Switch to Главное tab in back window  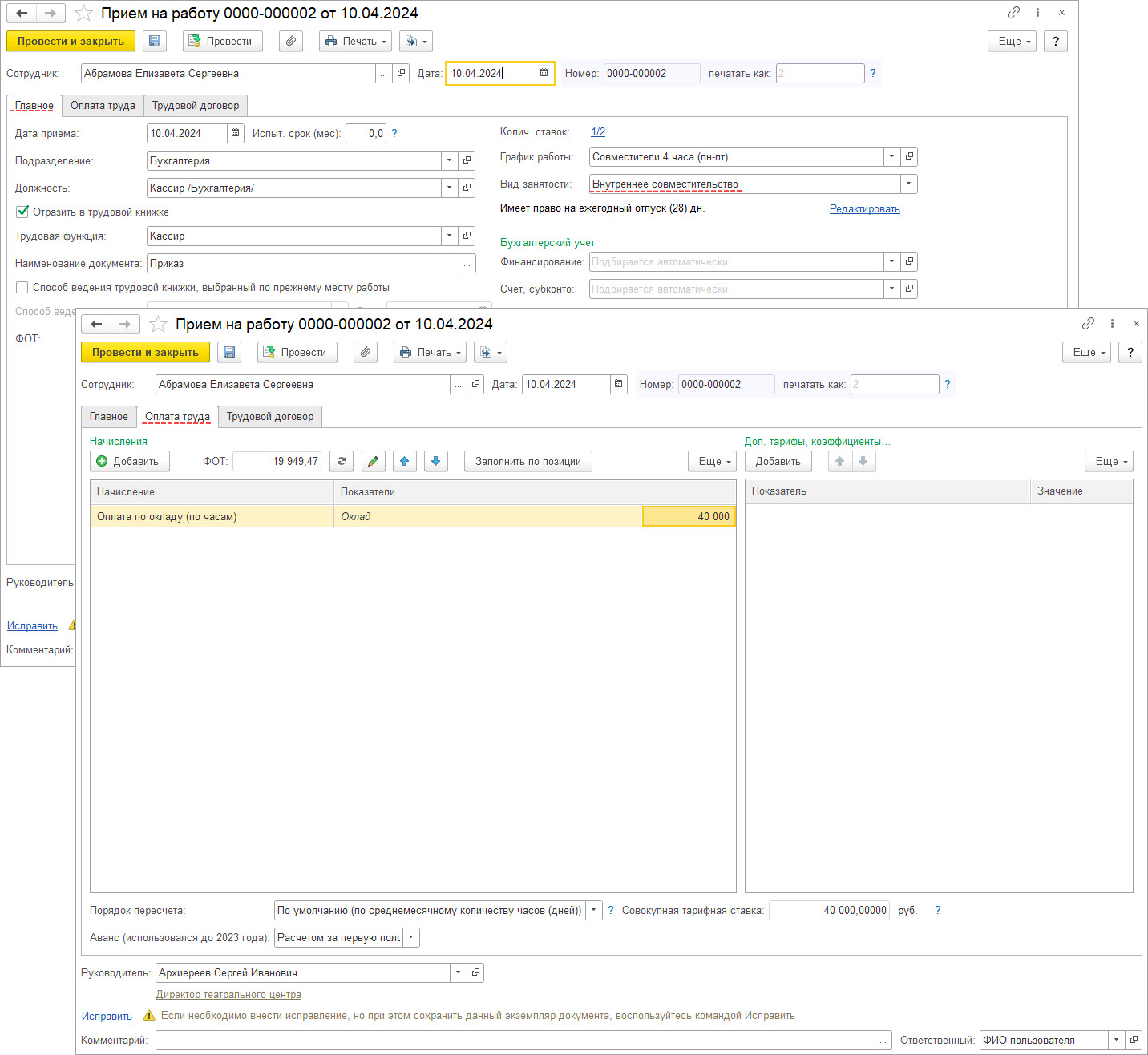click(34, 106)
